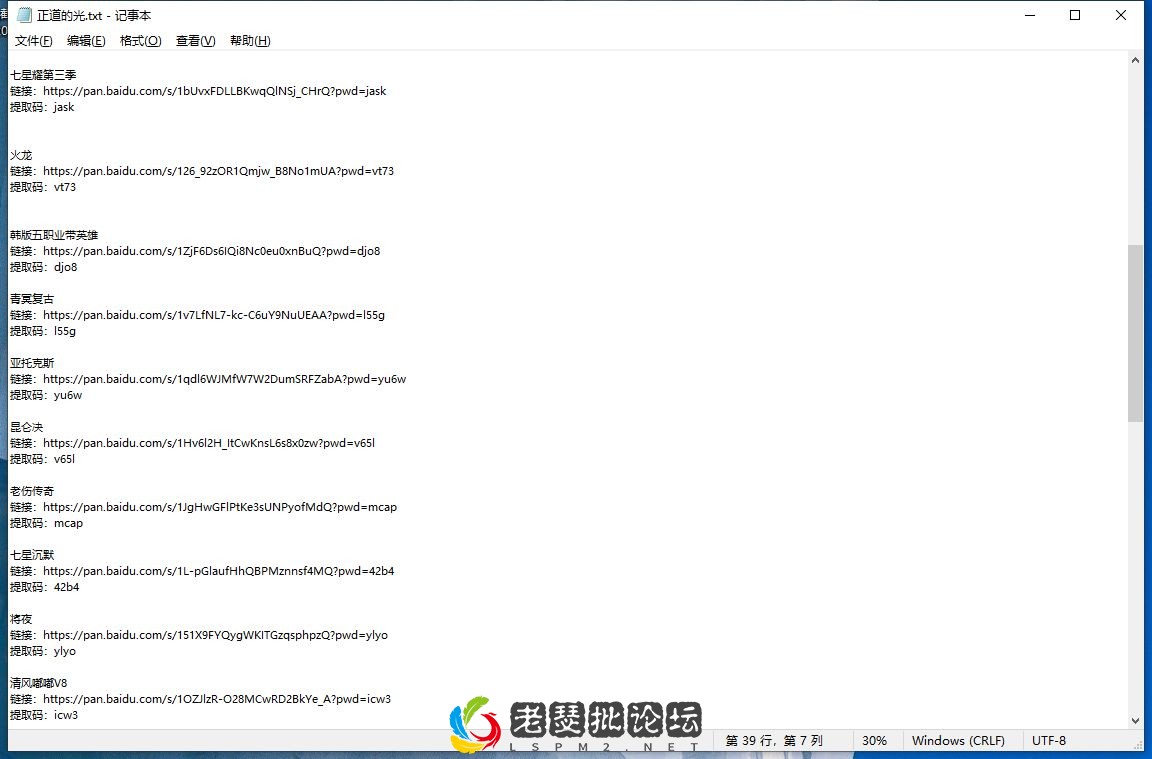
Task: Close the Notepad window
Action: (1120, 15)
